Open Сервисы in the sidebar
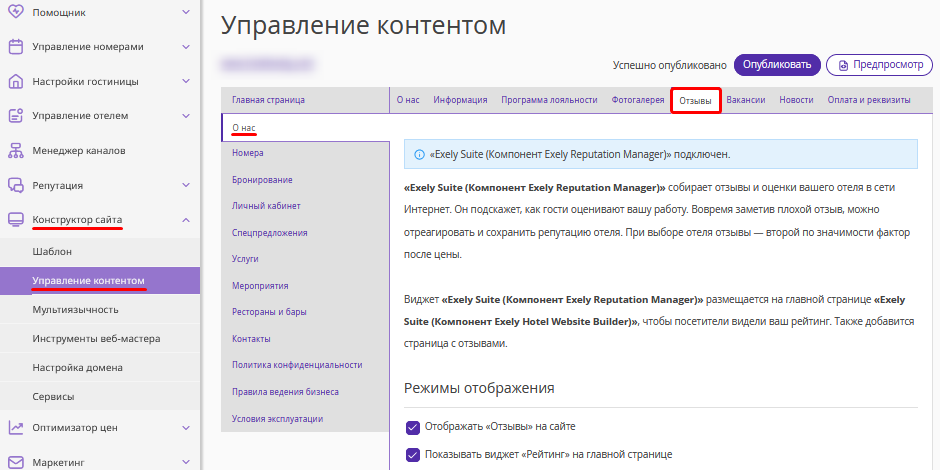The image size is (940, 470). tap(100, 396)
